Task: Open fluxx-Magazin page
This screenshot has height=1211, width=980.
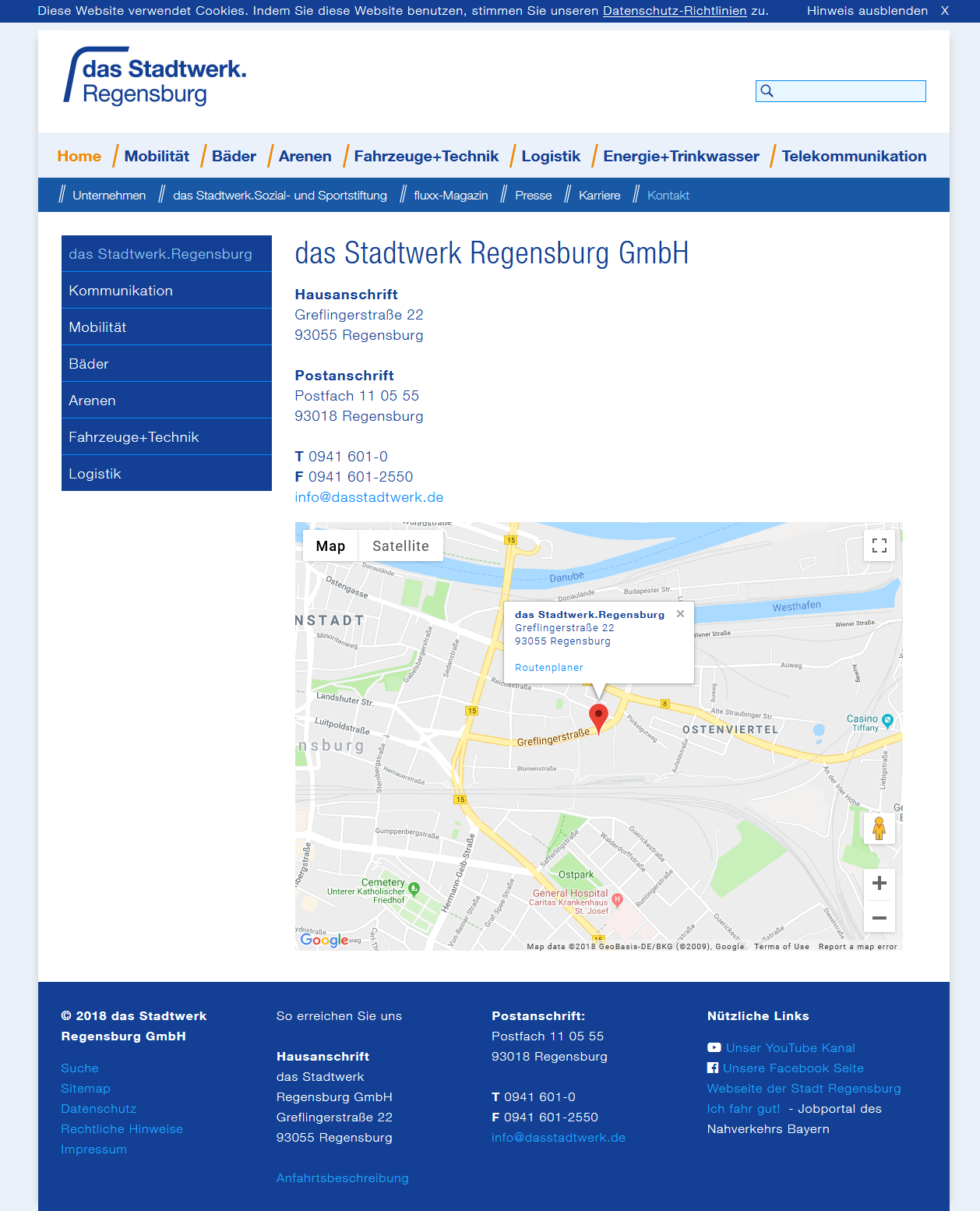Action: [x=451, y=196]
